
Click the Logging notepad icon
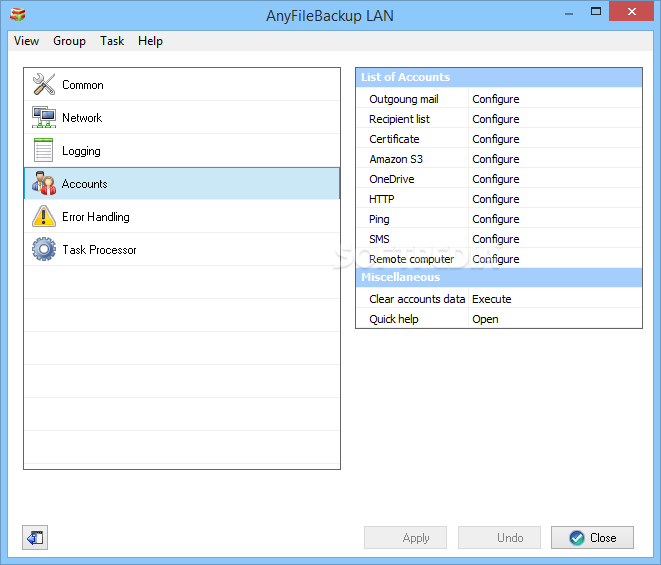[x=43, y=150]
